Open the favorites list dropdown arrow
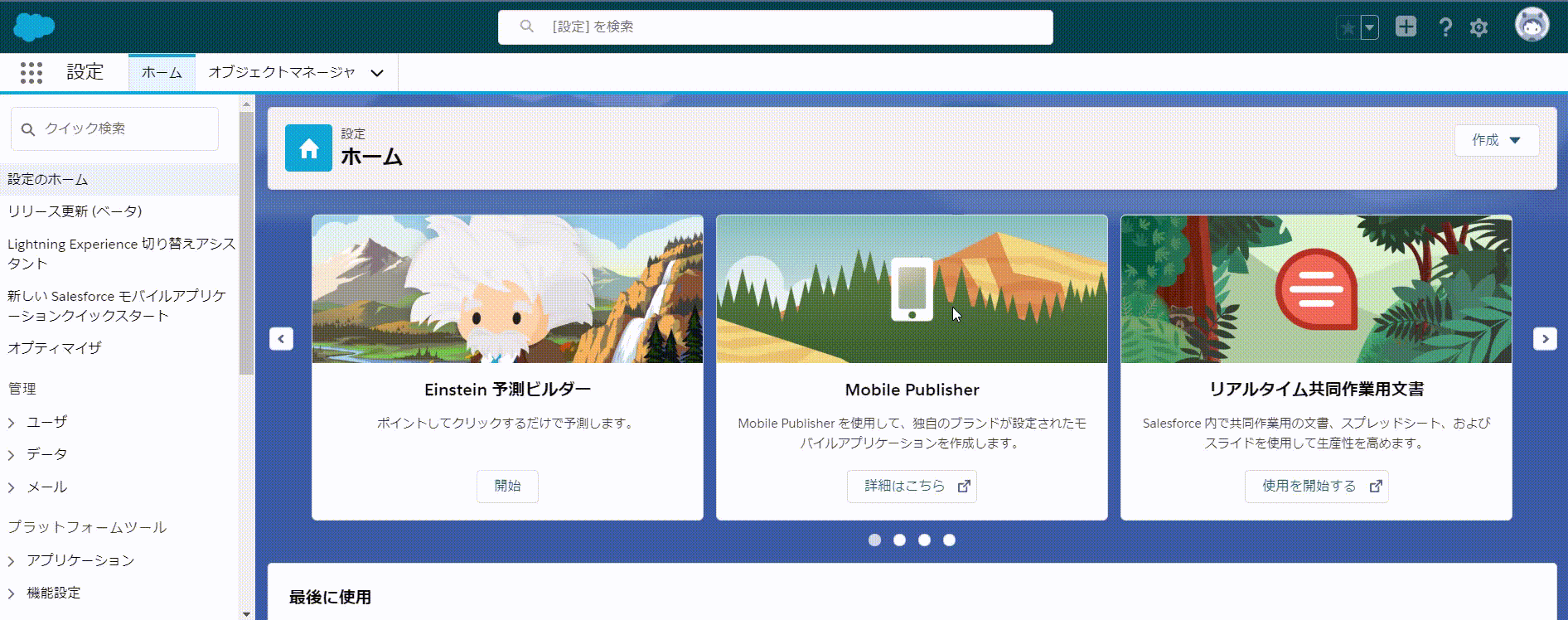The height and width of the screenshot is (620, 1568). [1370, 27]
